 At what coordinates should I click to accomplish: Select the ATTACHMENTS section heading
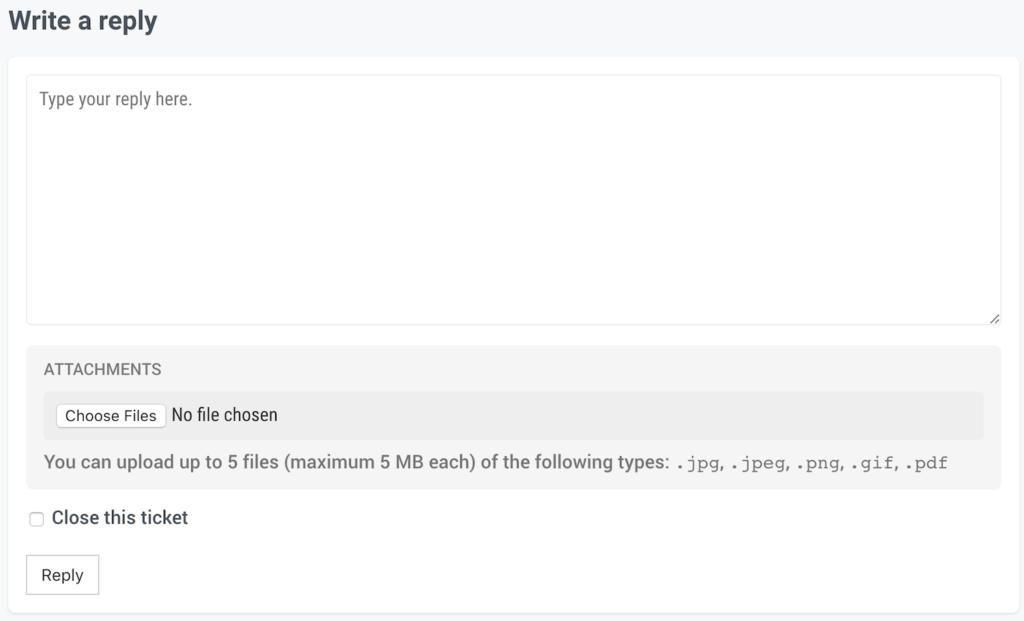103,369
